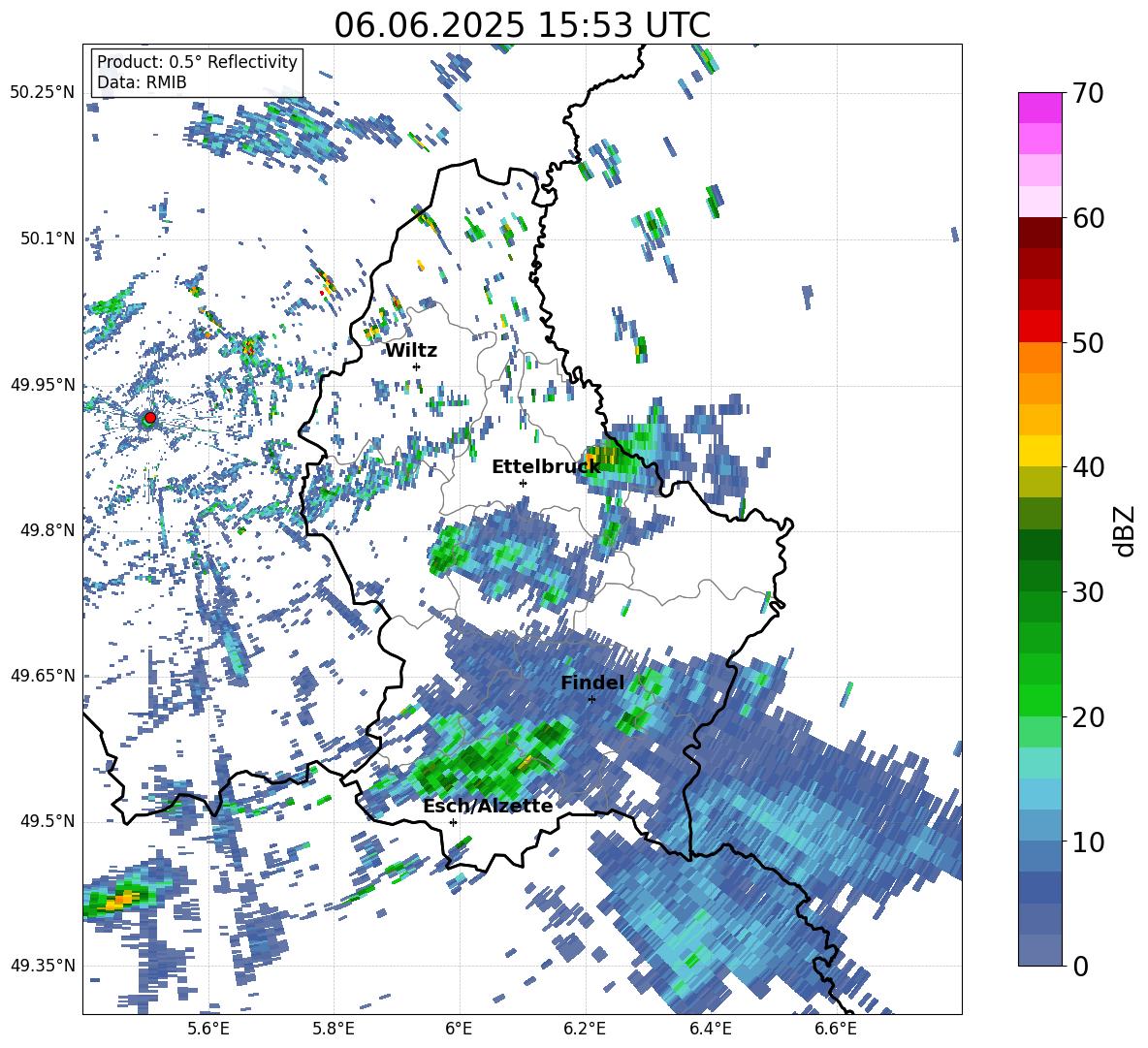Click the magenta top colorbar segment
Image resolution: width=1148 pixels, height=1048 pixels.
click(x=1039, y=108)
